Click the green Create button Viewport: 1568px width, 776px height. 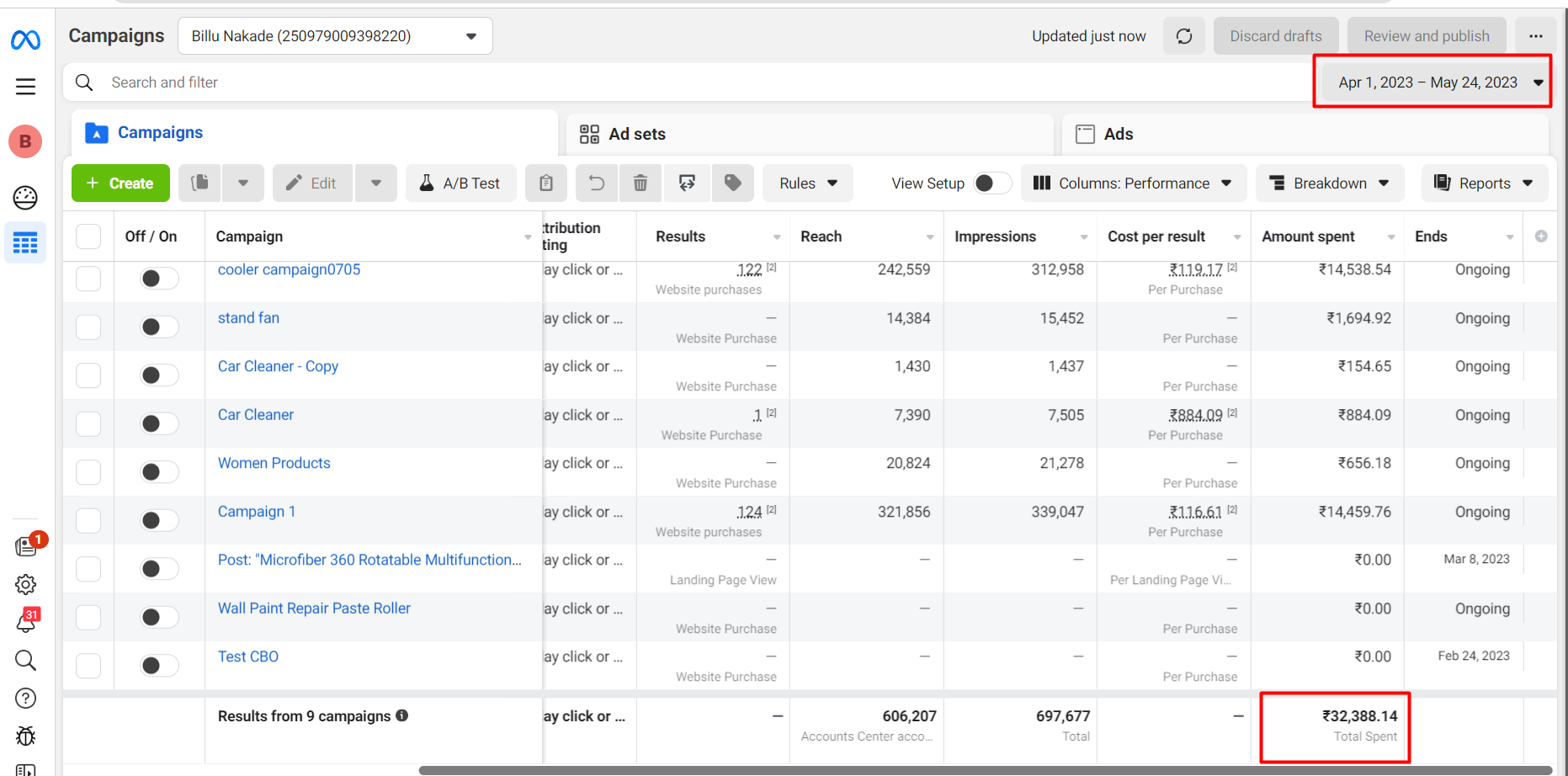120,183
